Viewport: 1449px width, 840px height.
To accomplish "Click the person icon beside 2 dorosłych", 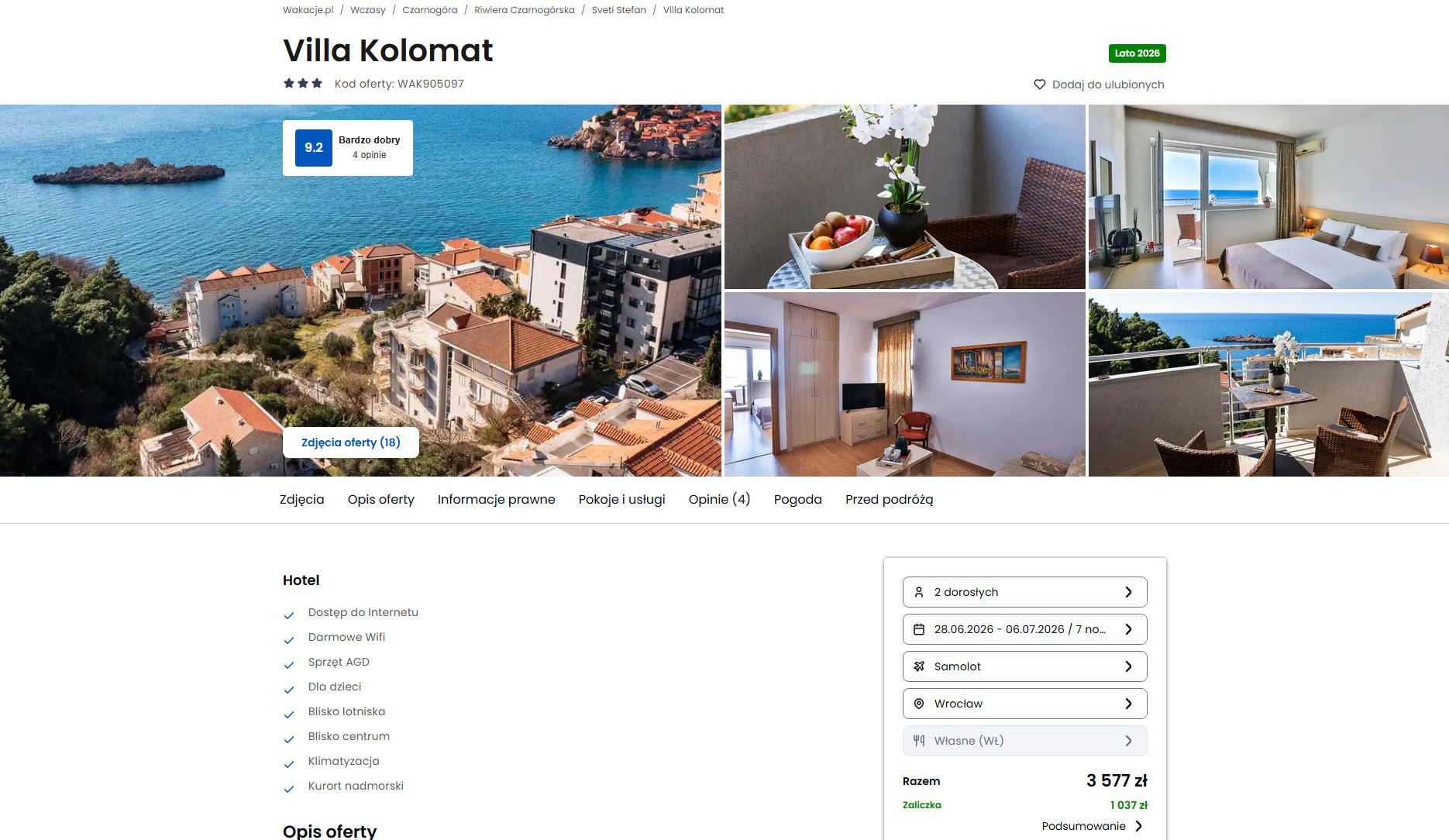I will click(919, 592).
